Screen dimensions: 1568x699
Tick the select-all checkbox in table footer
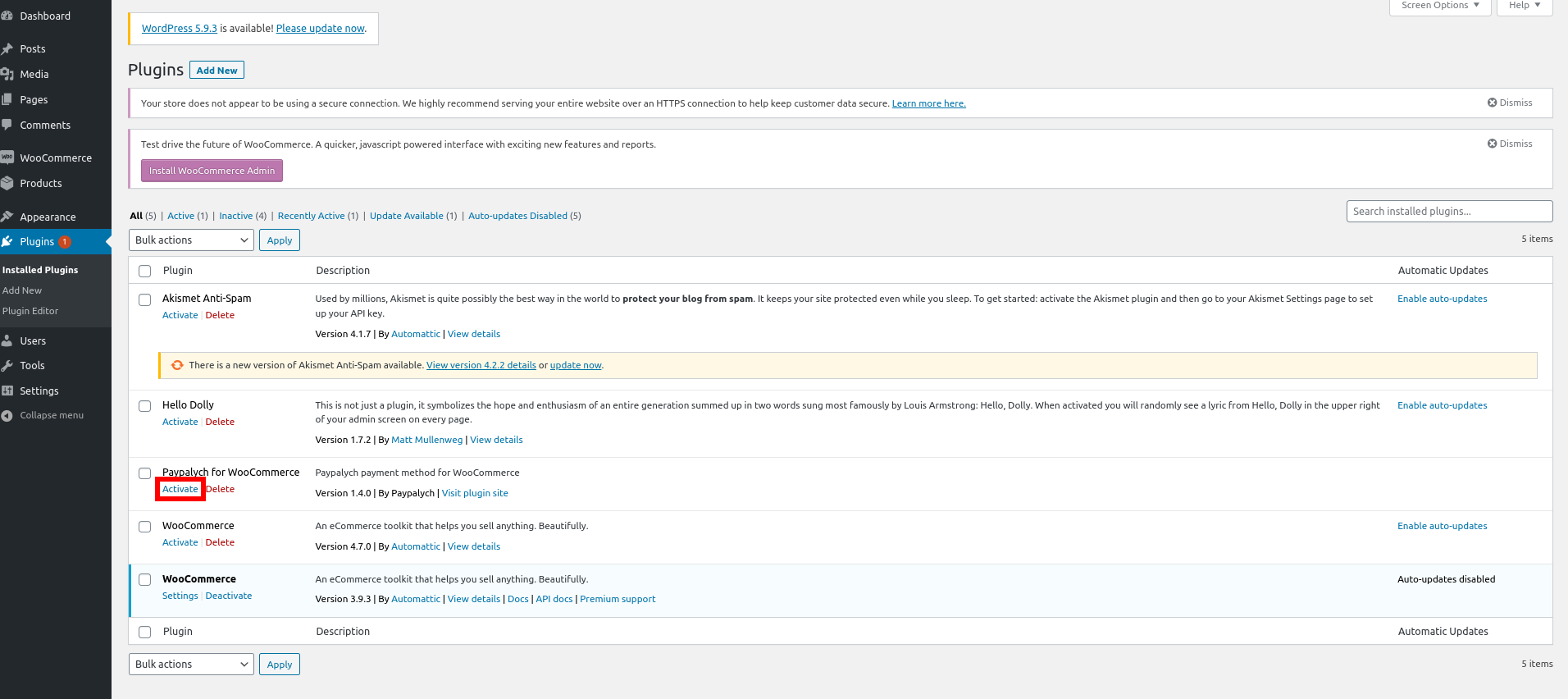pyautogui.click(x=145, y=632)
